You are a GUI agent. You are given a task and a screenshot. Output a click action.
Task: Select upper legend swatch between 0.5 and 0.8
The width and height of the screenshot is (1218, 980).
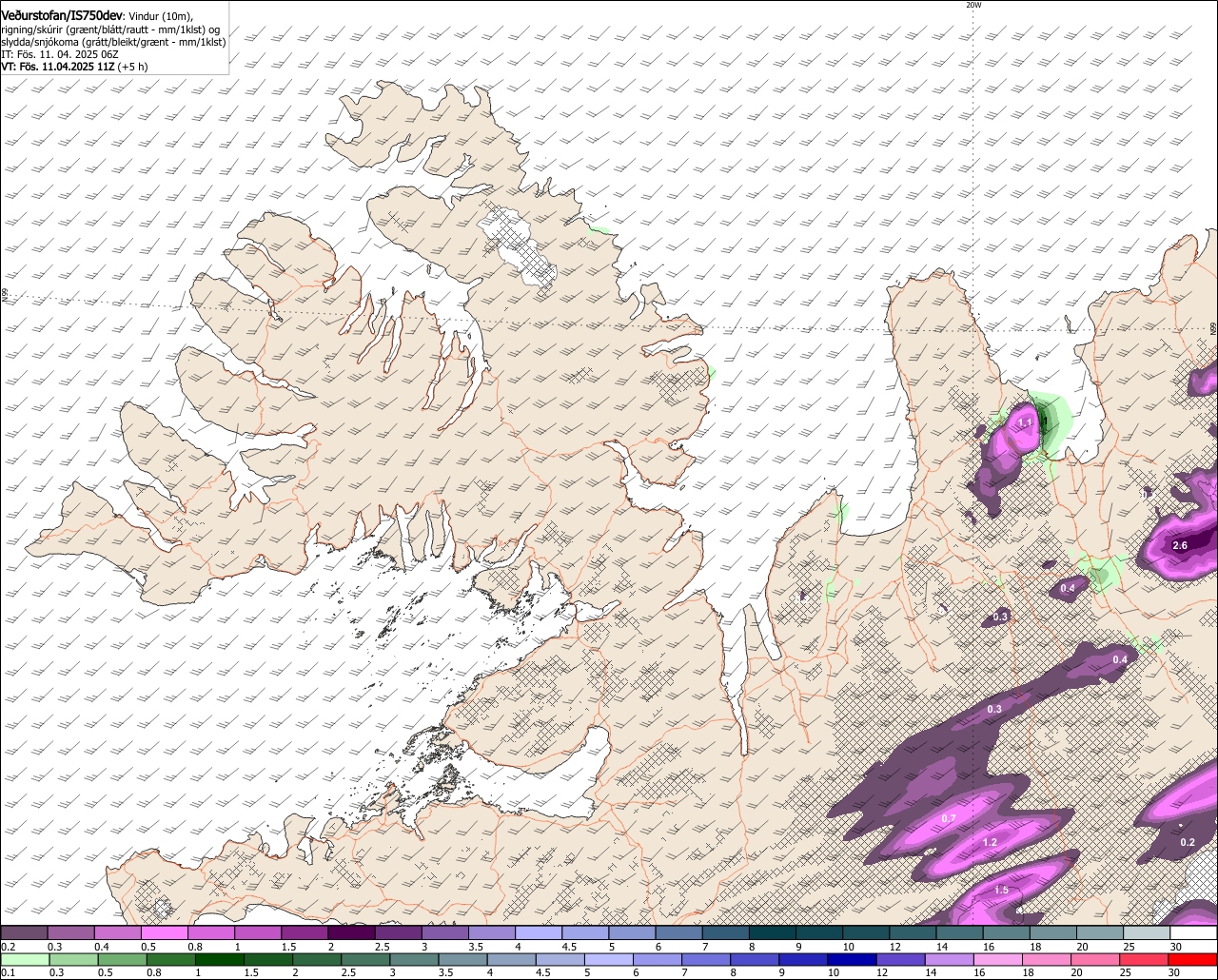[165, 932]
